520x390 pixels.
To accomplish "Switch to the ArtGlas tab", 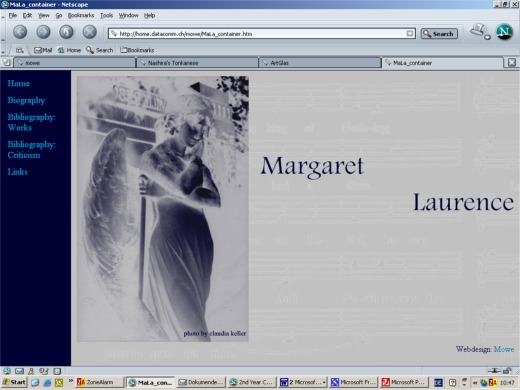I will (320, 63).
